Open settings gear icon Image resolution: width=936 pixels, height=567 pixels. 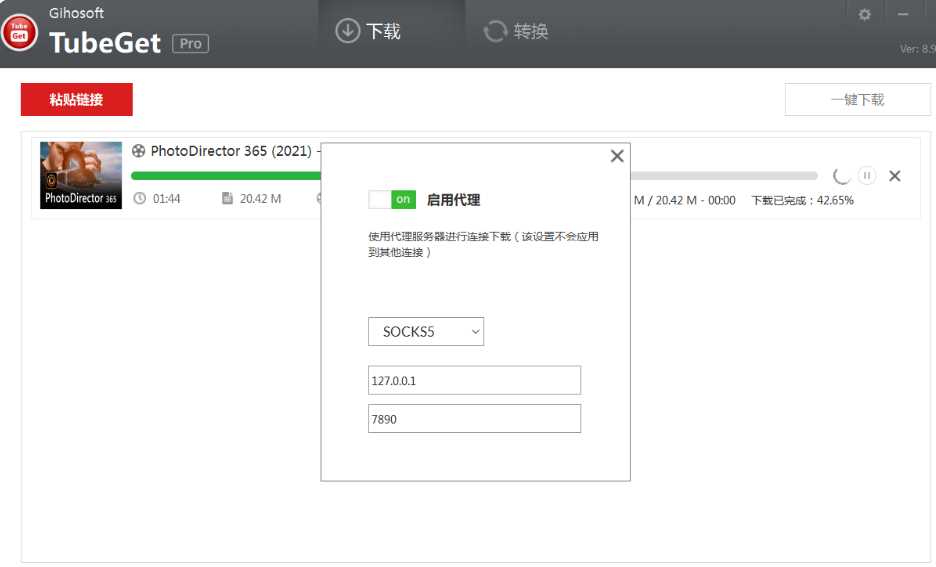tap(864, 14)
